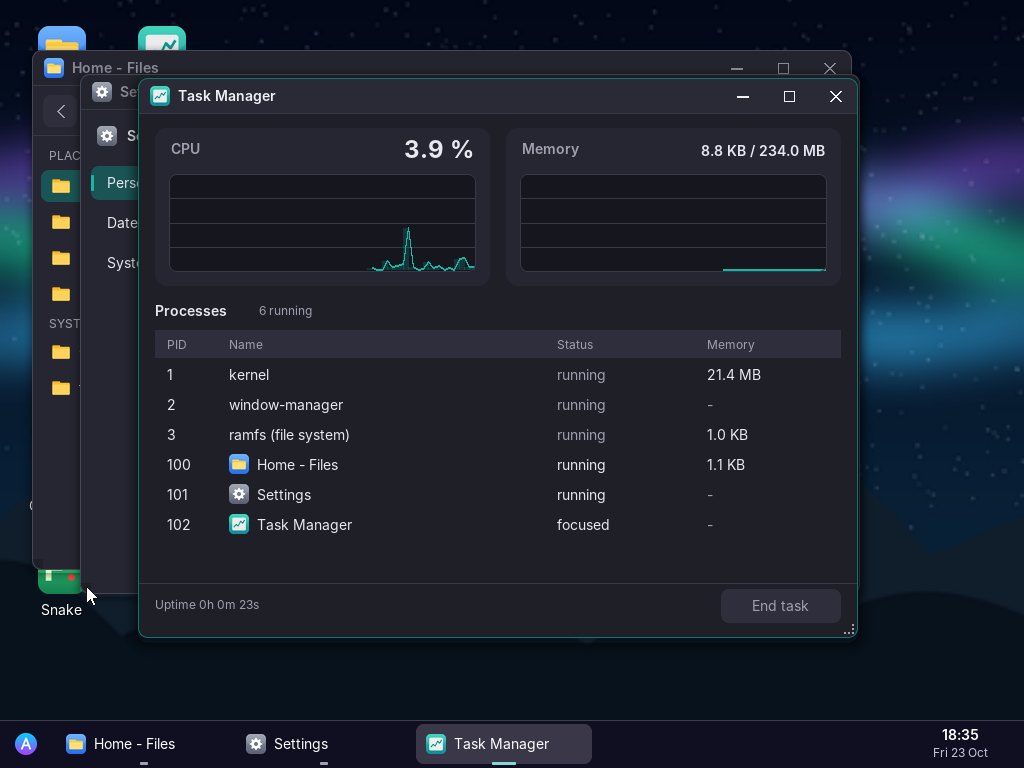This screenshot has width=1024, height=768.
Task: Maximize the Home - Files window
Action: coord(783,69)
